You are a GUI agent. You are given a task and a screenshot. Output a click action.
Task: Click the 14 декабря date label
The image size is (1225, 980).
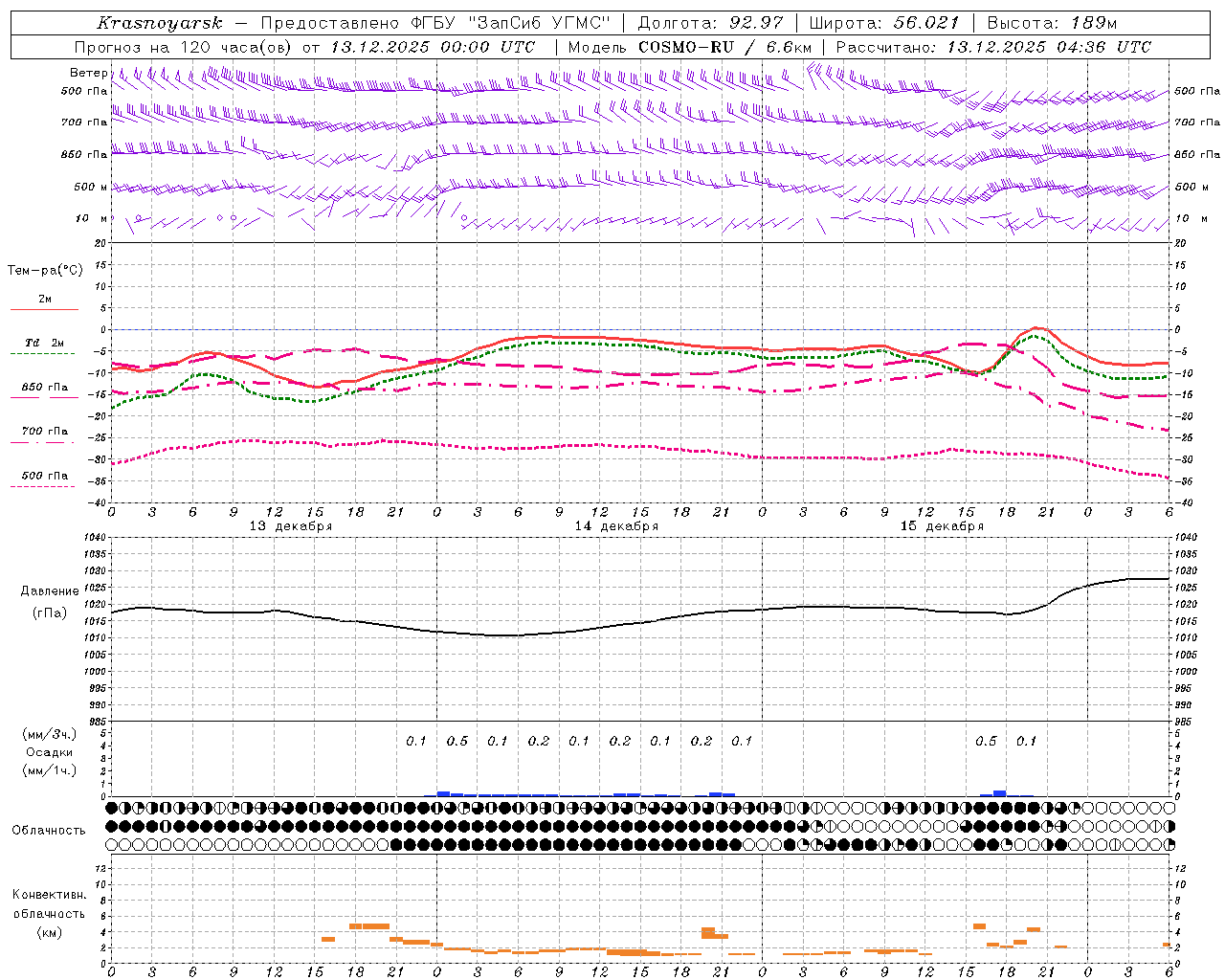616,526
